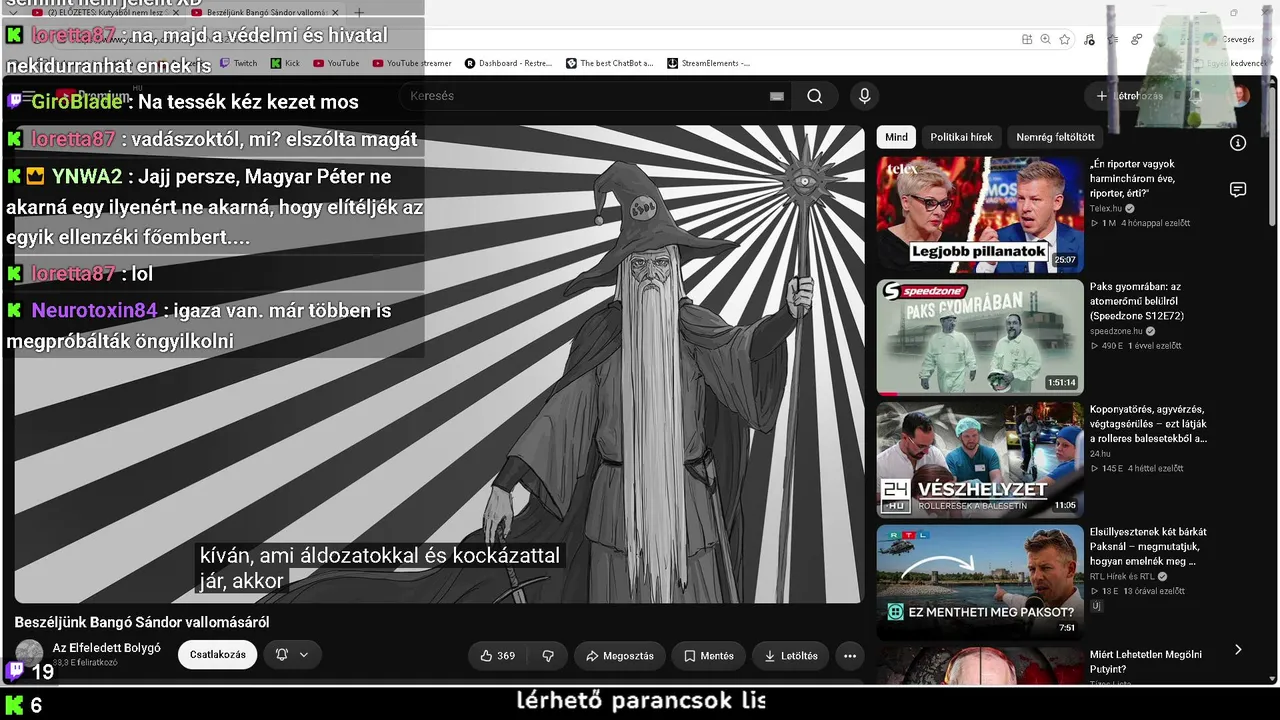This screenshot has width=1280, height=720.
Task: Open the notification bell options for the channel
Action: [x=292, y=655]
